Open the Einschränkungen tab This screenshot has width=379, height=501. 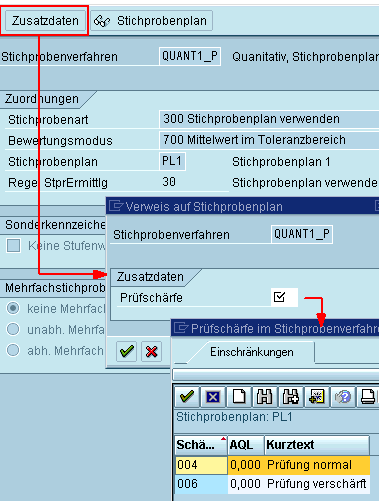coord(252,352)
